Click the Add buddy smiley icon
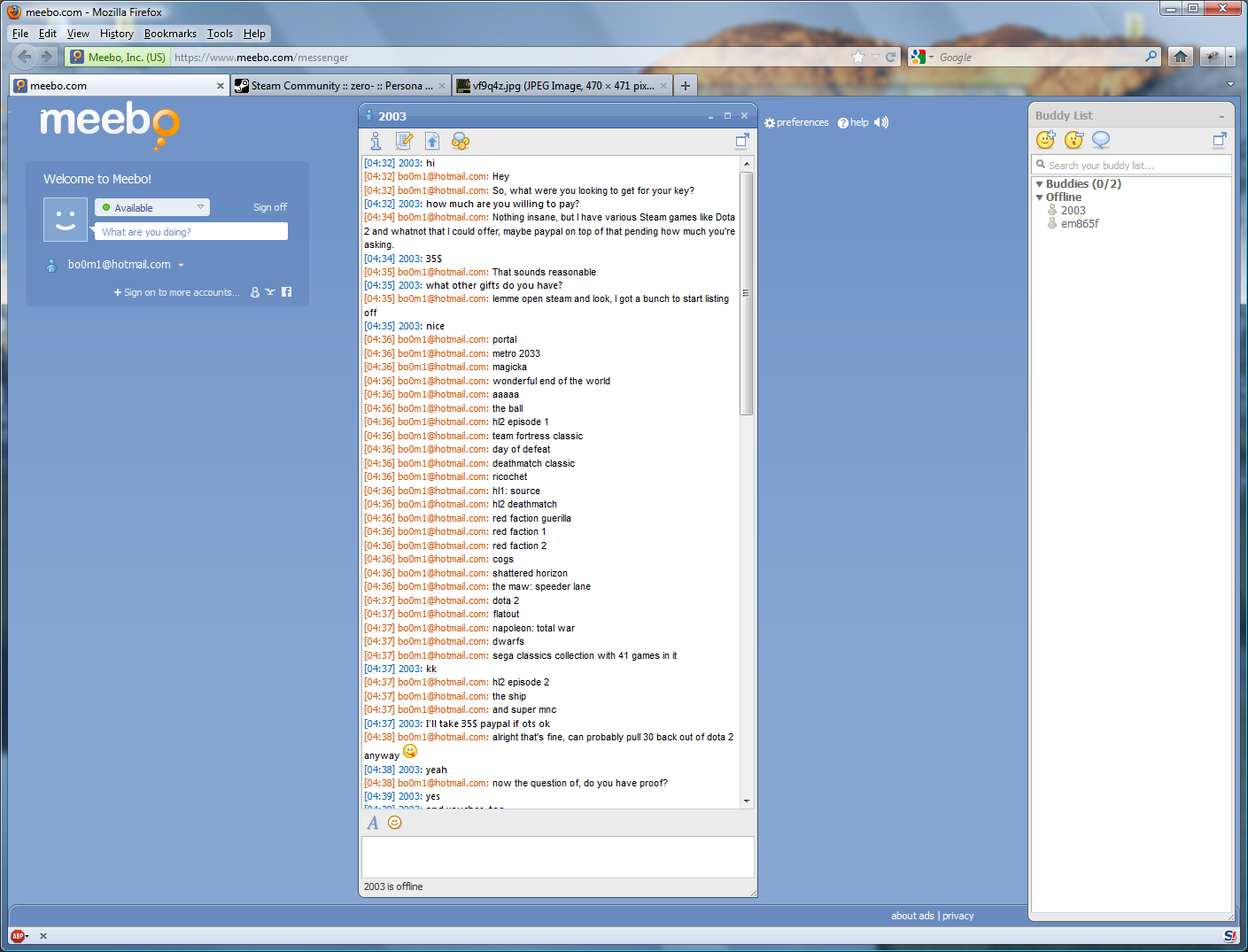This screenshot has height=952, width=1248. pos(1046,140)
